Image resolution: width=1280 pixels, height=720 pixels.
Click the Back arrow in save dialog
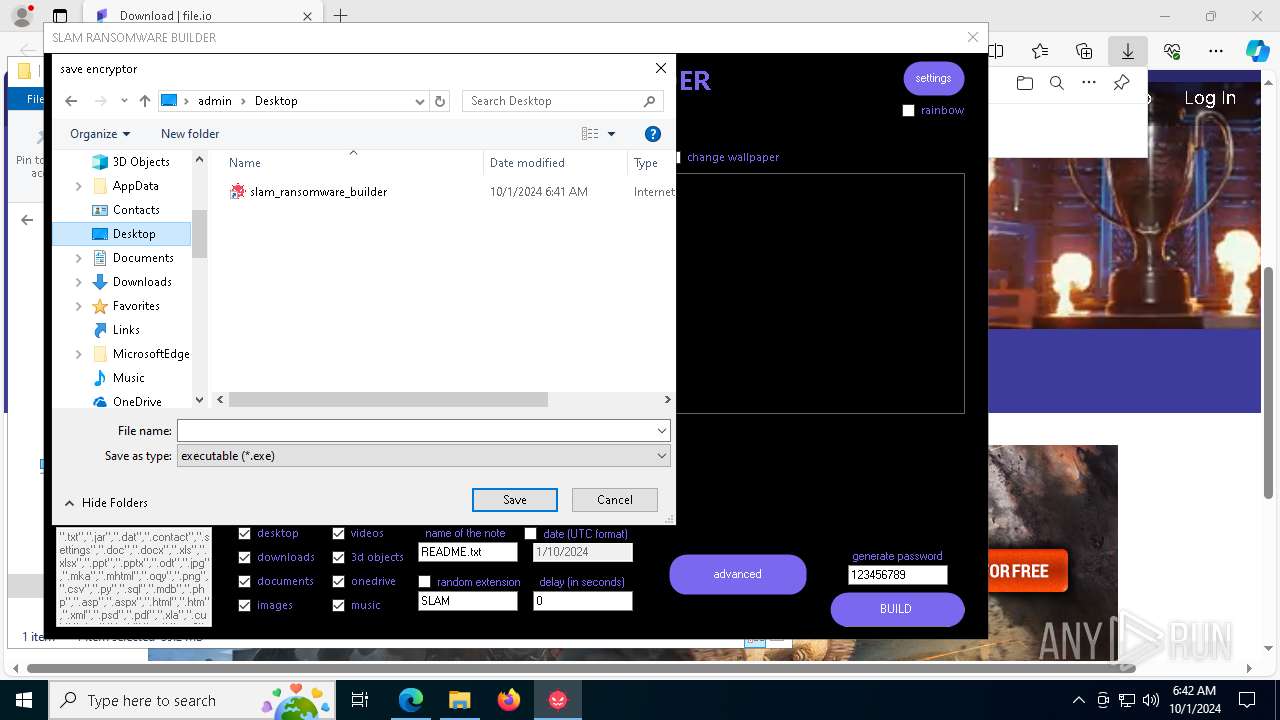tap(71, 101)
